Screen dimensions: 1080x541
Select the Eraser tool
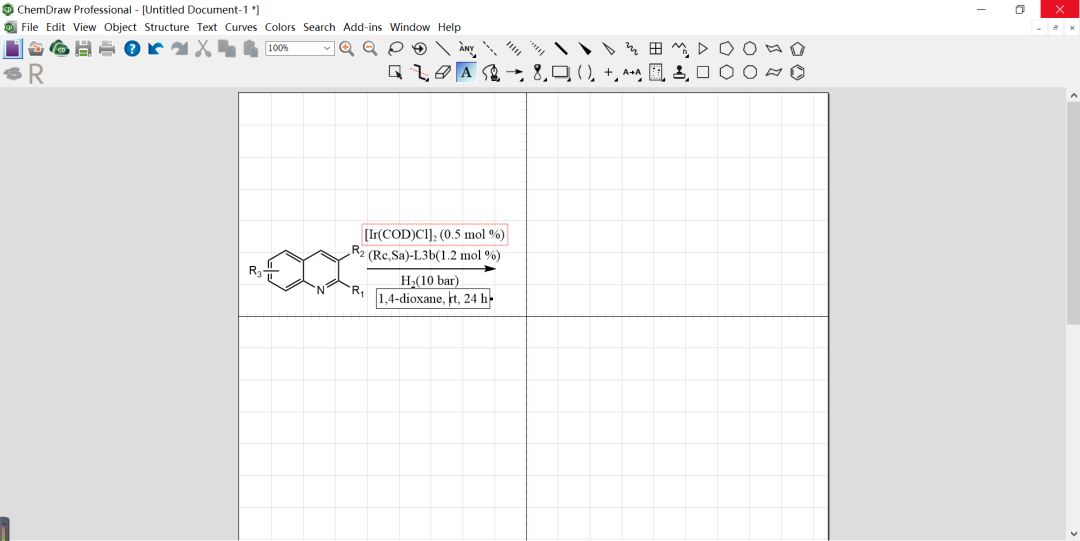point(443,72)
